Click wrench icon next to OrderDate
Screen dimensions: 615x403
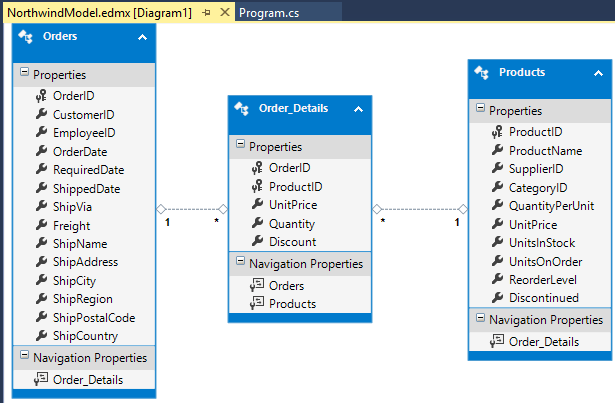click(41, 151)
